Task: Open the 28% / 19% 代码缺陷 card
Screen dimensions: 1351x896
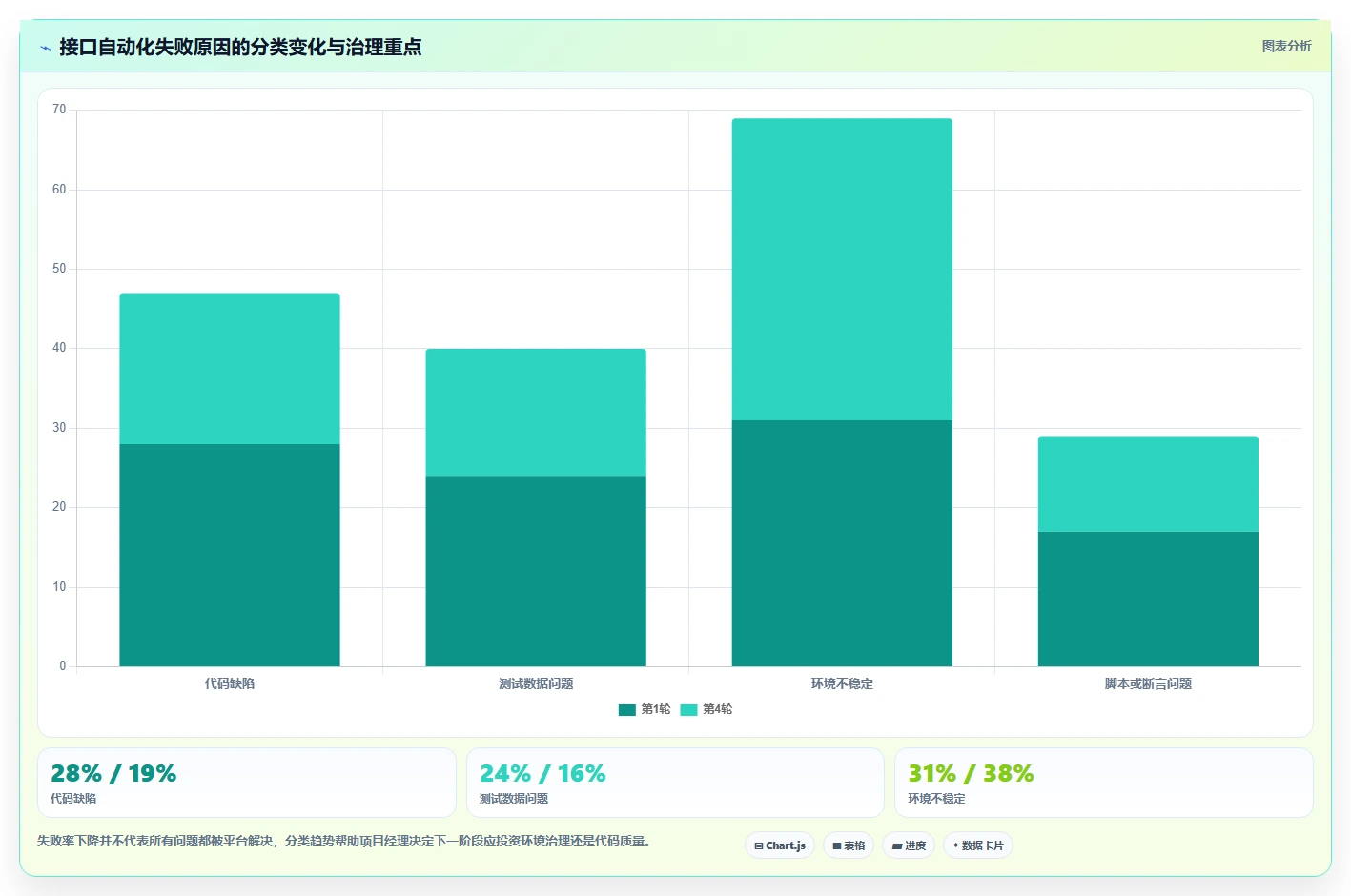Action: coord(247,783)
